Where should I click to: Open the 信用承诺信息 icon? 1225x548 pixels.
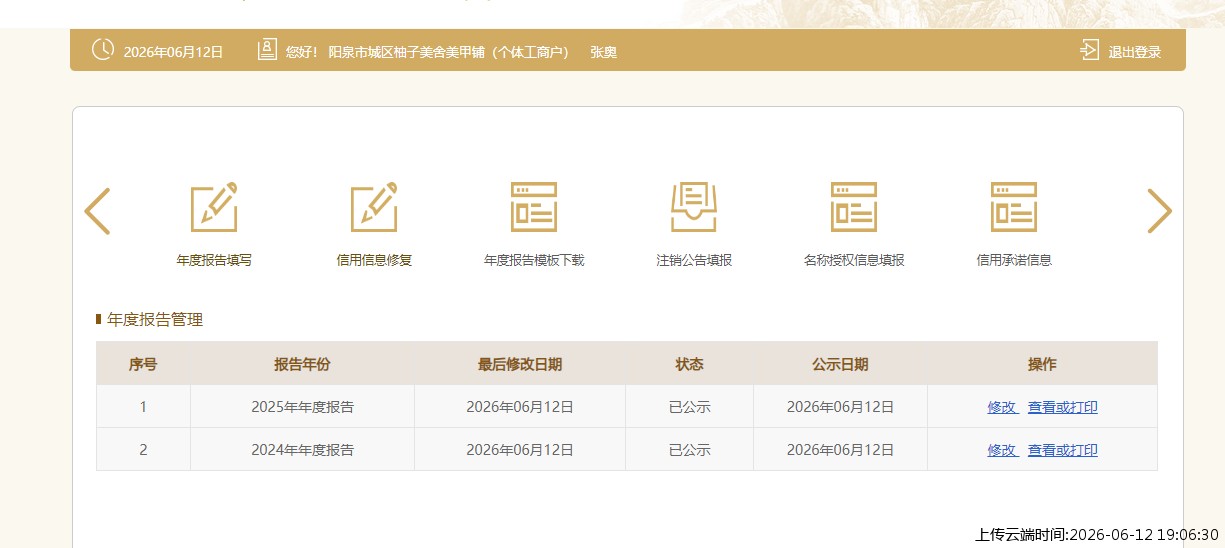click(x=1014, y=207)
